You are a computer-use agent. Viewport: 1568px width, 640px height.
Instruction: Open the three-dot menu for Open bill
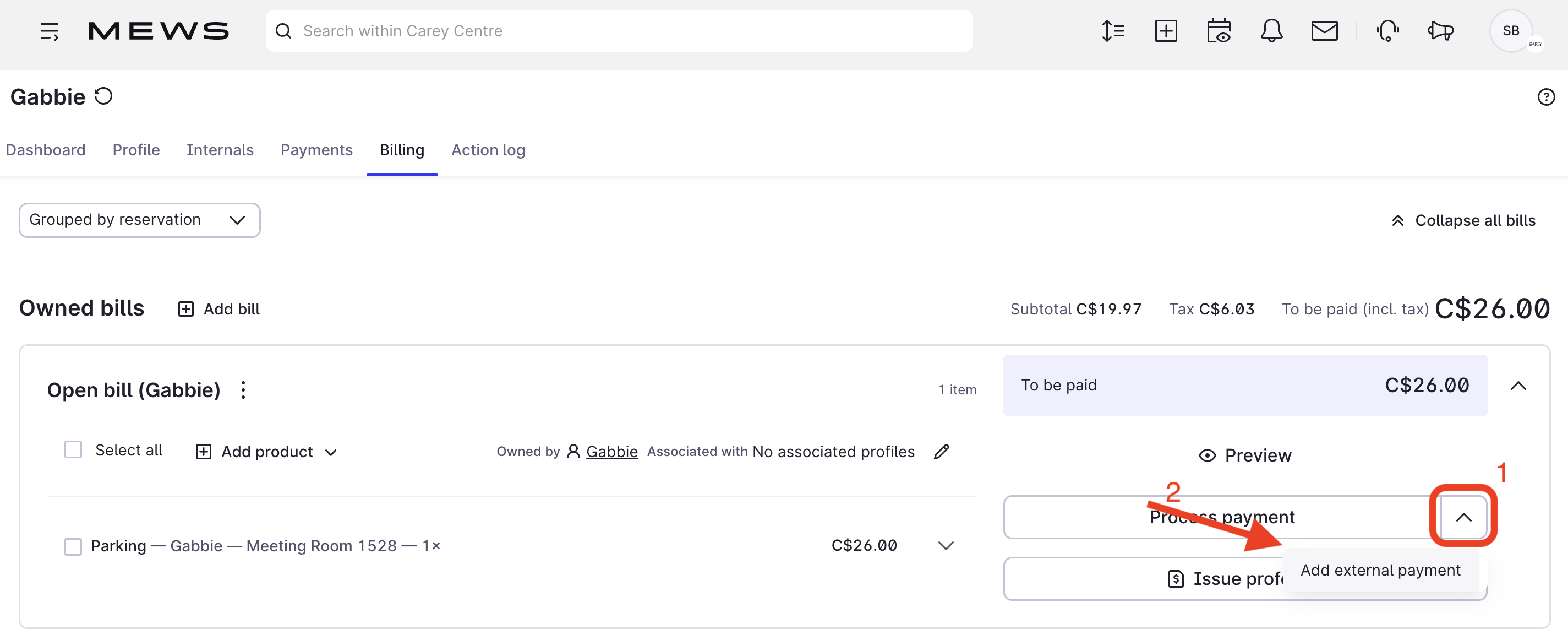coord(243,390)
